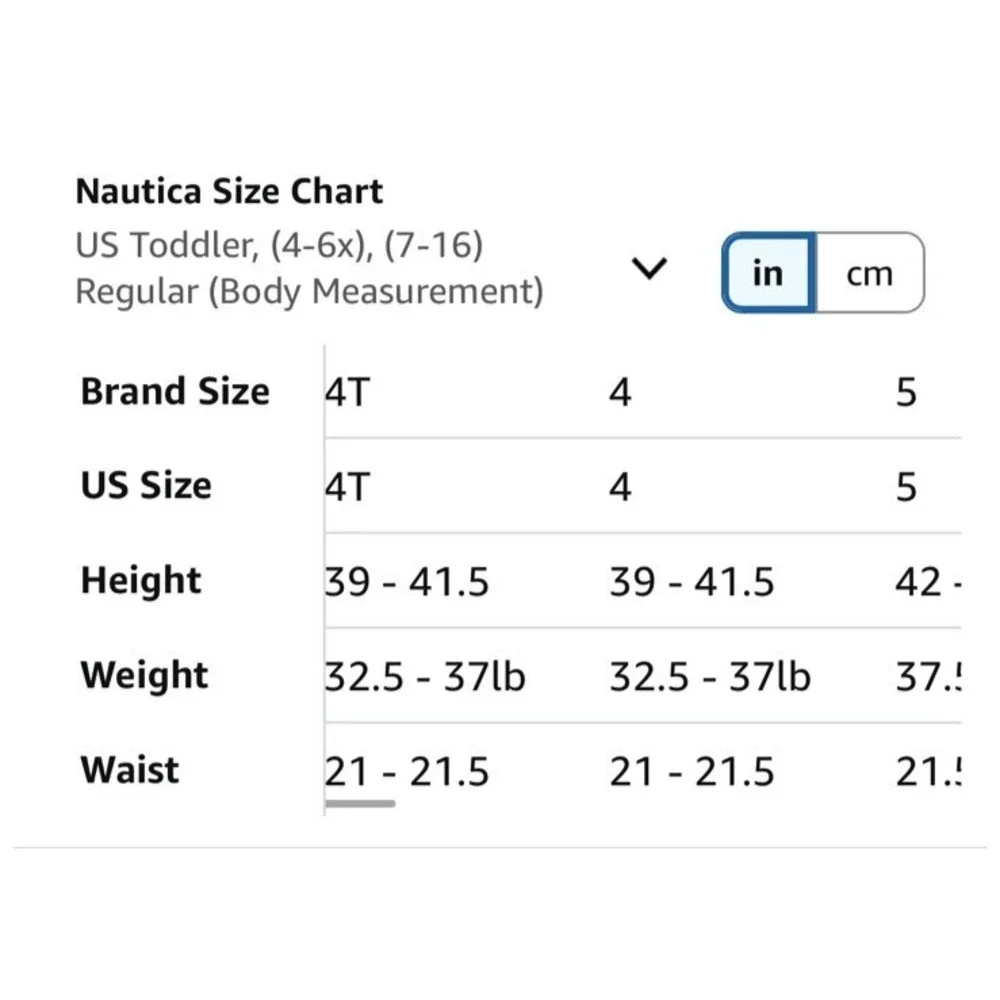This screenshot has height=1000, width=1000.
Task: Toggle the unit selector to centimeters
Action: coord(870,272)
